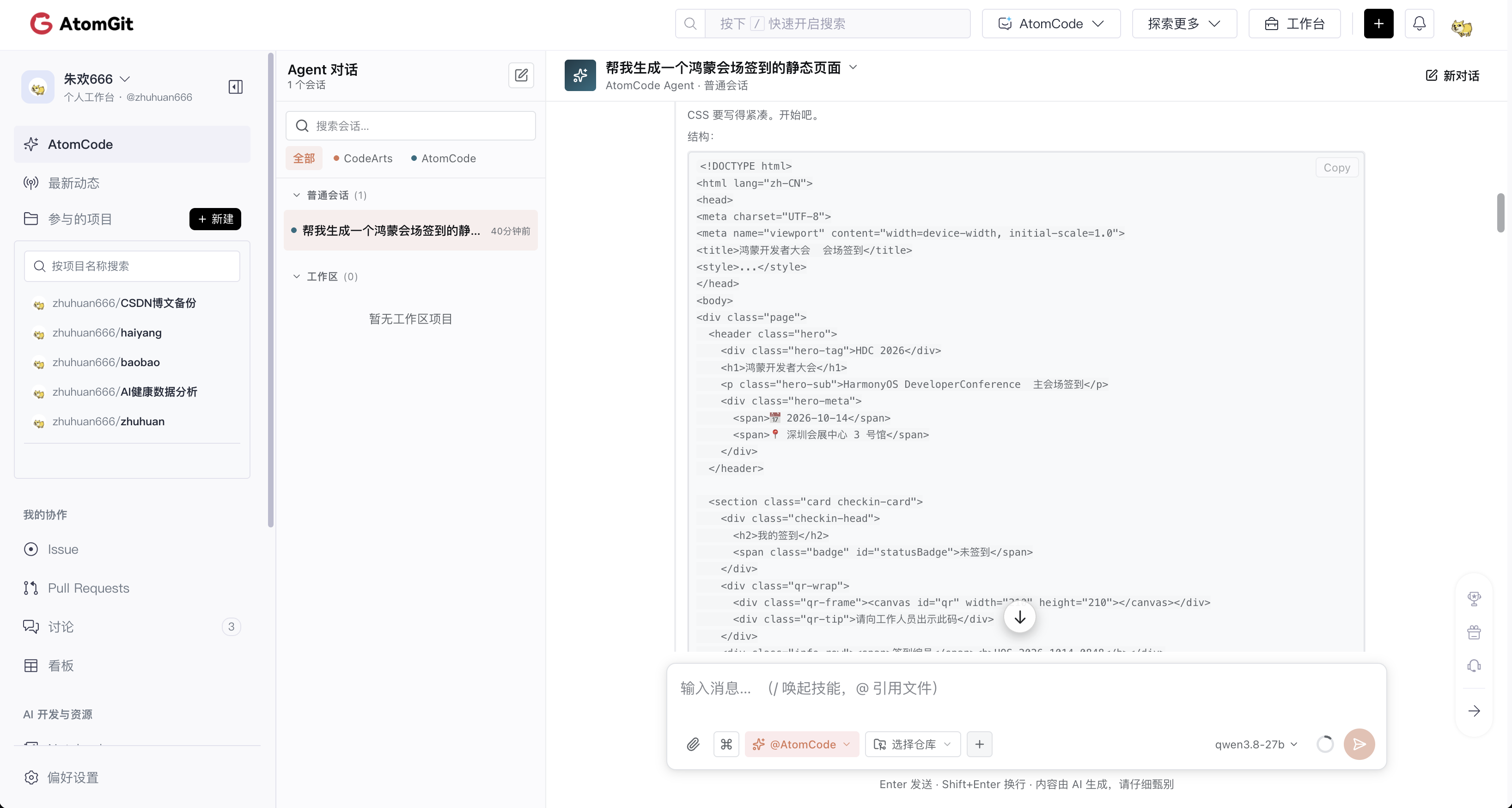The width and height of the screenshot is (1512, 808).
Task: Click the 新建 project button
Action: [x=215, y=219]
